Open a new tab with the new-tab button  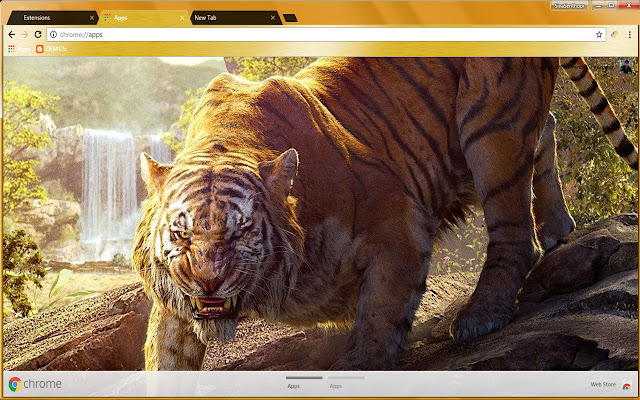(290, 18)
